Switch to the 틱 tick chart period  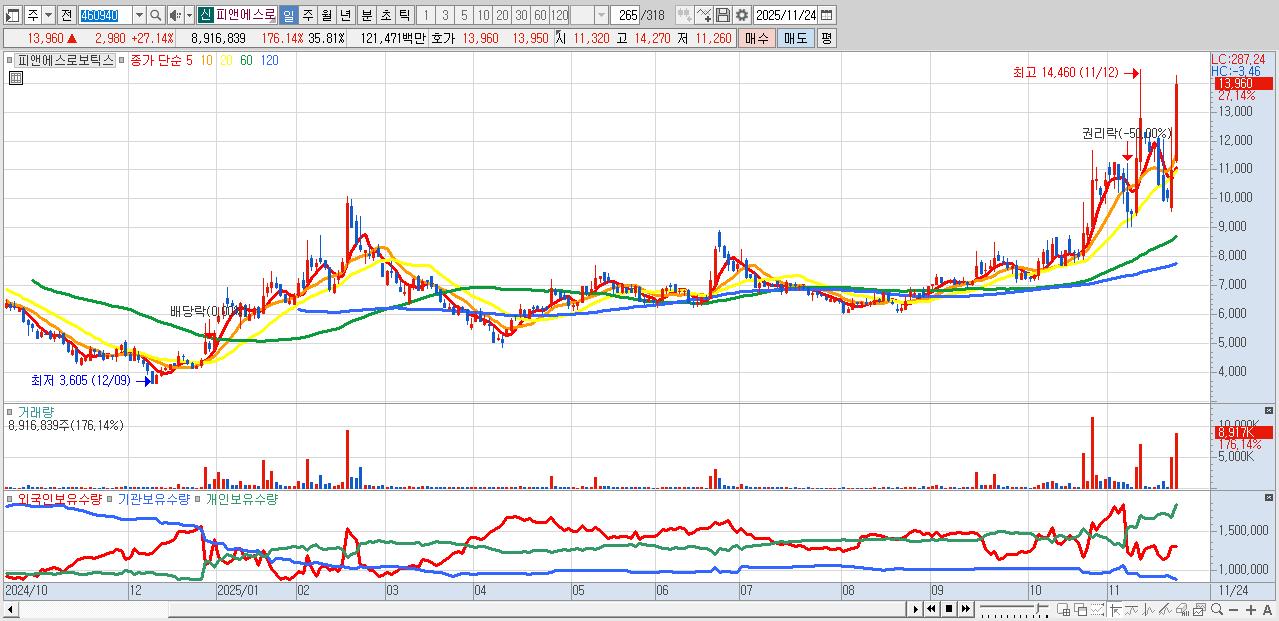404,15
